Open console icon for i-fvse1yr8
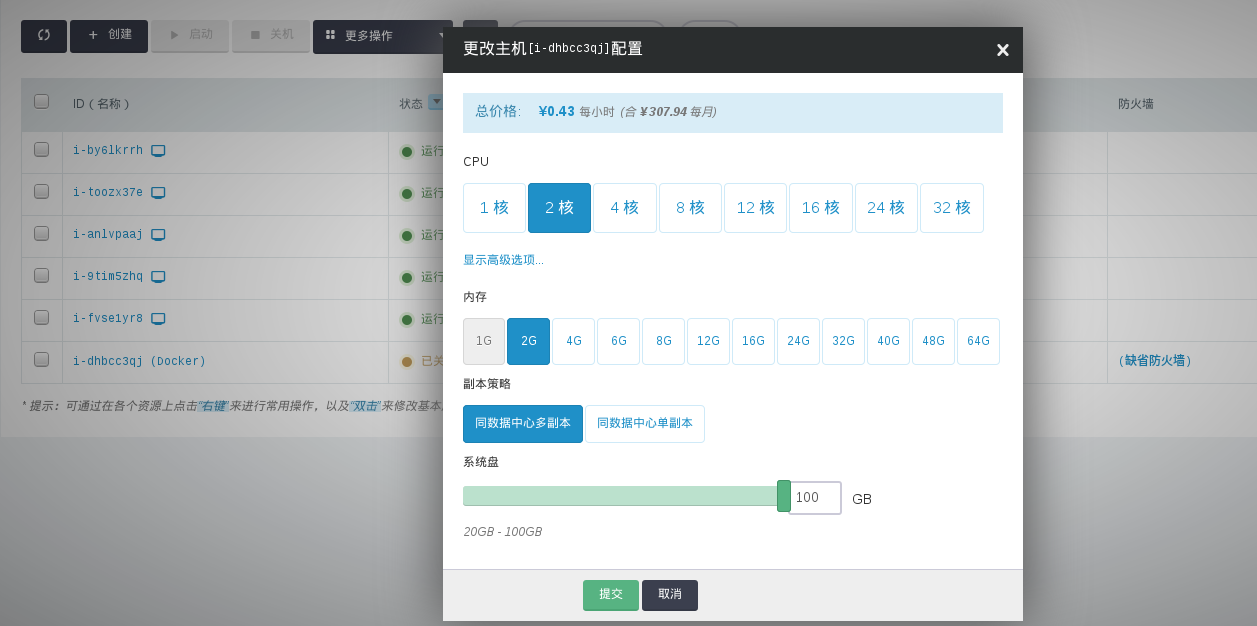The image size is (1257, 626). coord(158,319)
